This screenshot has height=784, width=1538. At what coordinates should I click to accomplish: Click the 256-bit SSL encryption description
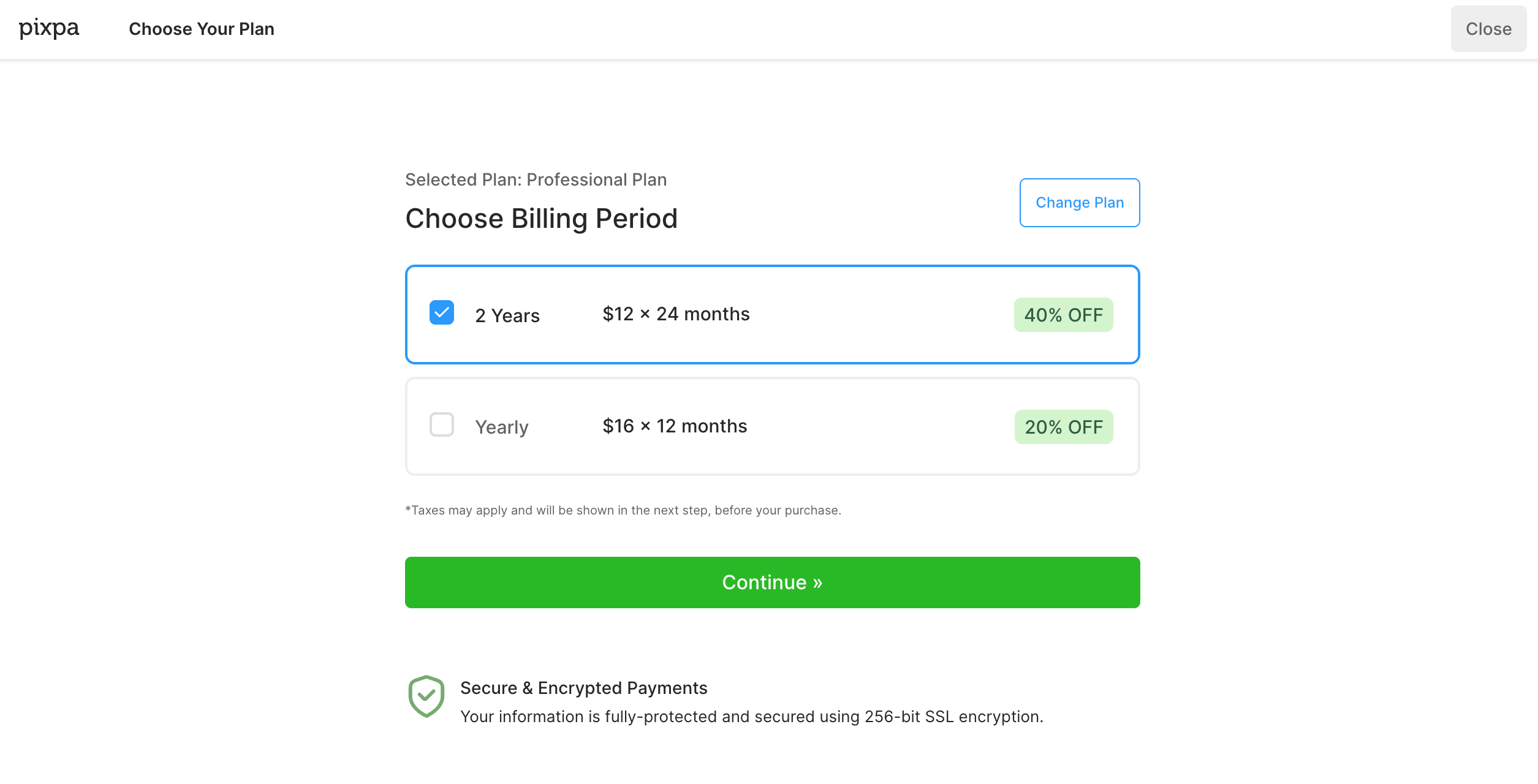(x=751, y=717)
